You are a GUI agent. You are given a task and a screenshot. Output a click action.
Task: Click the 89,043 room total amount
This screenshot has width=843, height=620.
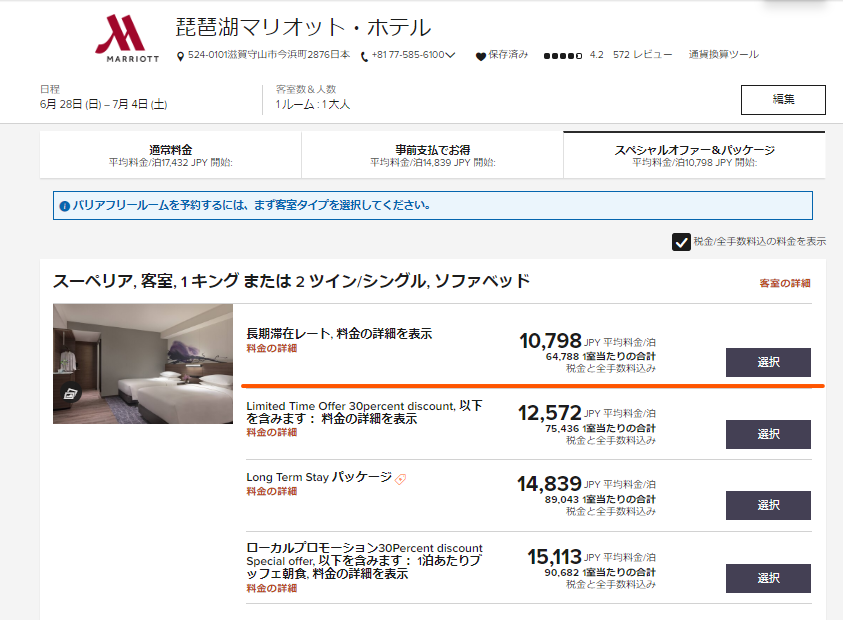point(562,500)
